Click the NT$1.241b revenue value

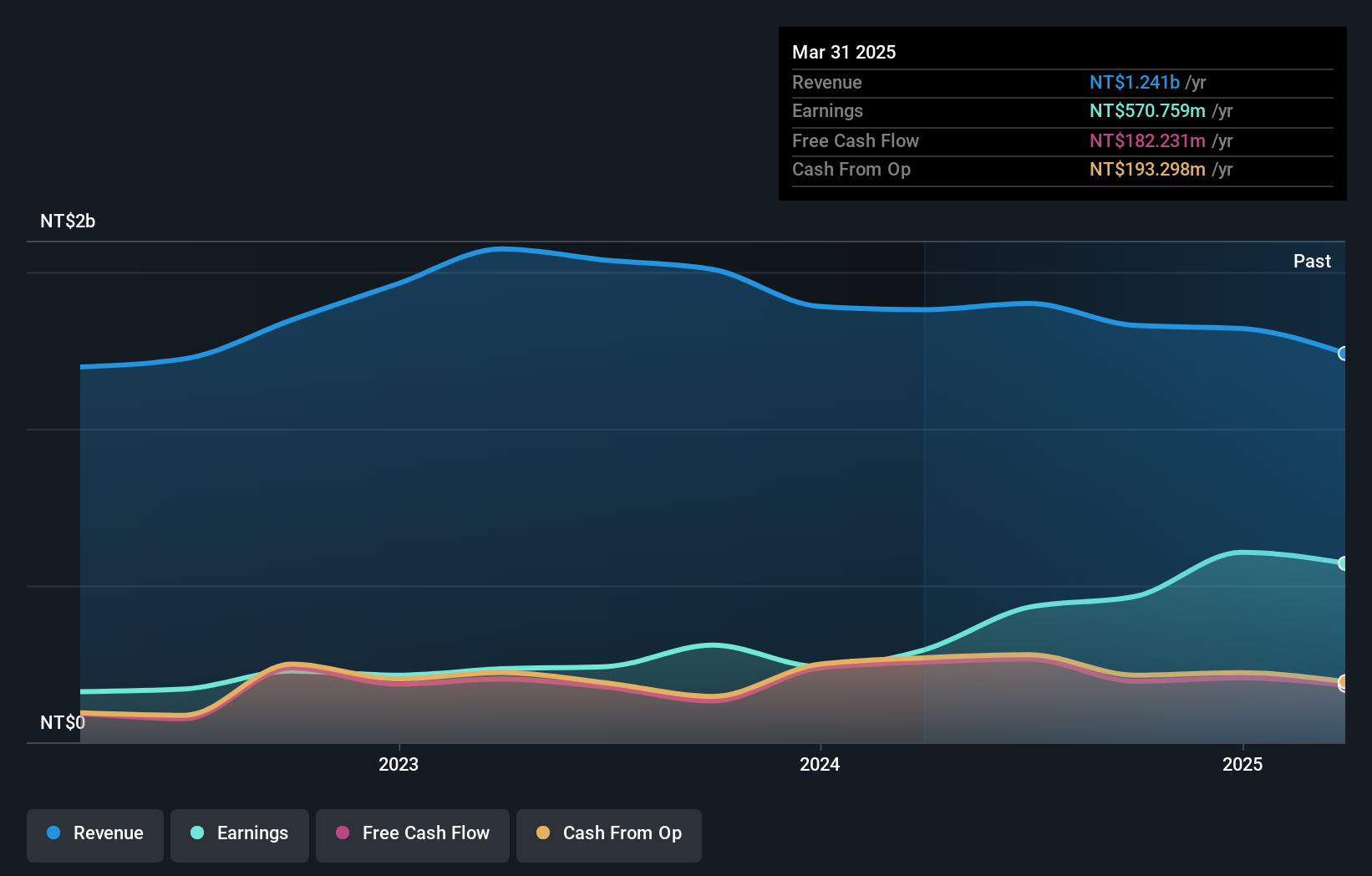[1135, 82]
